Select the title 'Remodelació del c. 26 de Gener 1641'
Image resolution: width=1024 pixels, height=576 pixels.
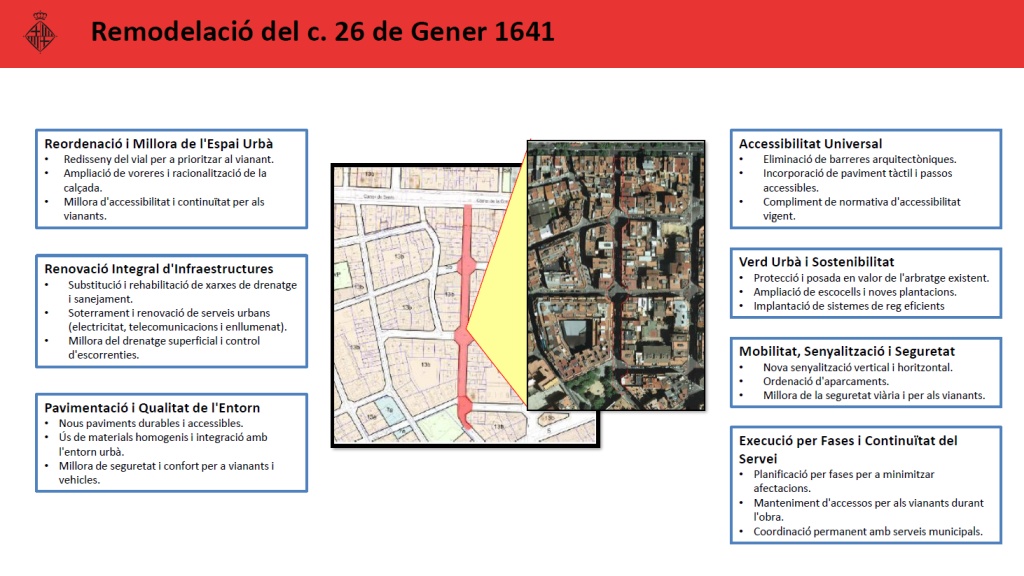pyautogui.click(x=322, y=31)
